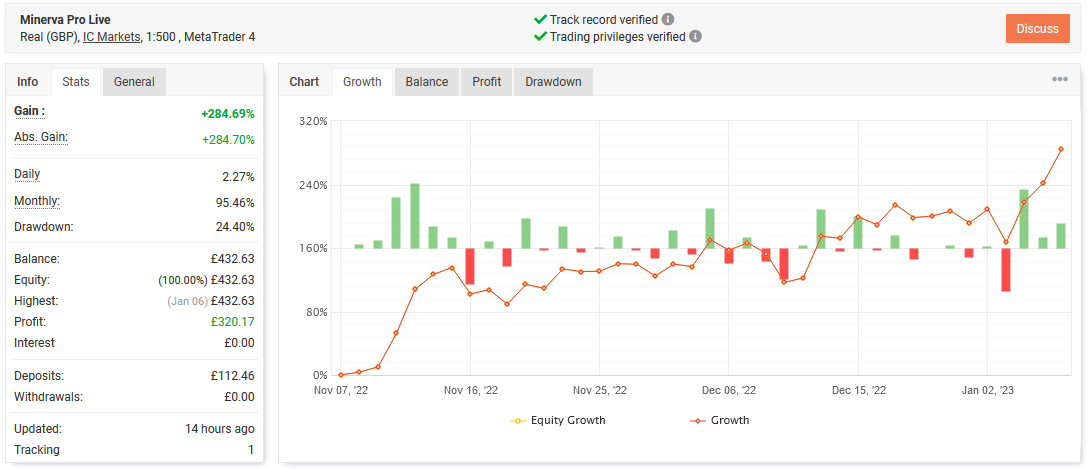The image size is (1088, 469).
Task: Show the Balance chart tab
Action: 427,82
